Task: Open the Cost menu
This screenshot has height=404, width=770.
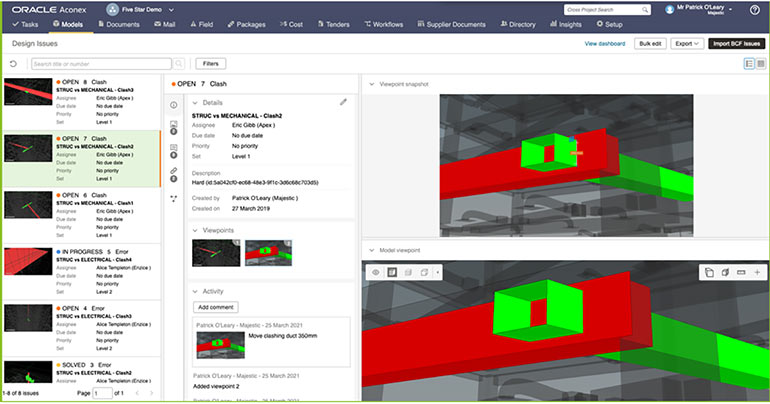Action: 291,24
